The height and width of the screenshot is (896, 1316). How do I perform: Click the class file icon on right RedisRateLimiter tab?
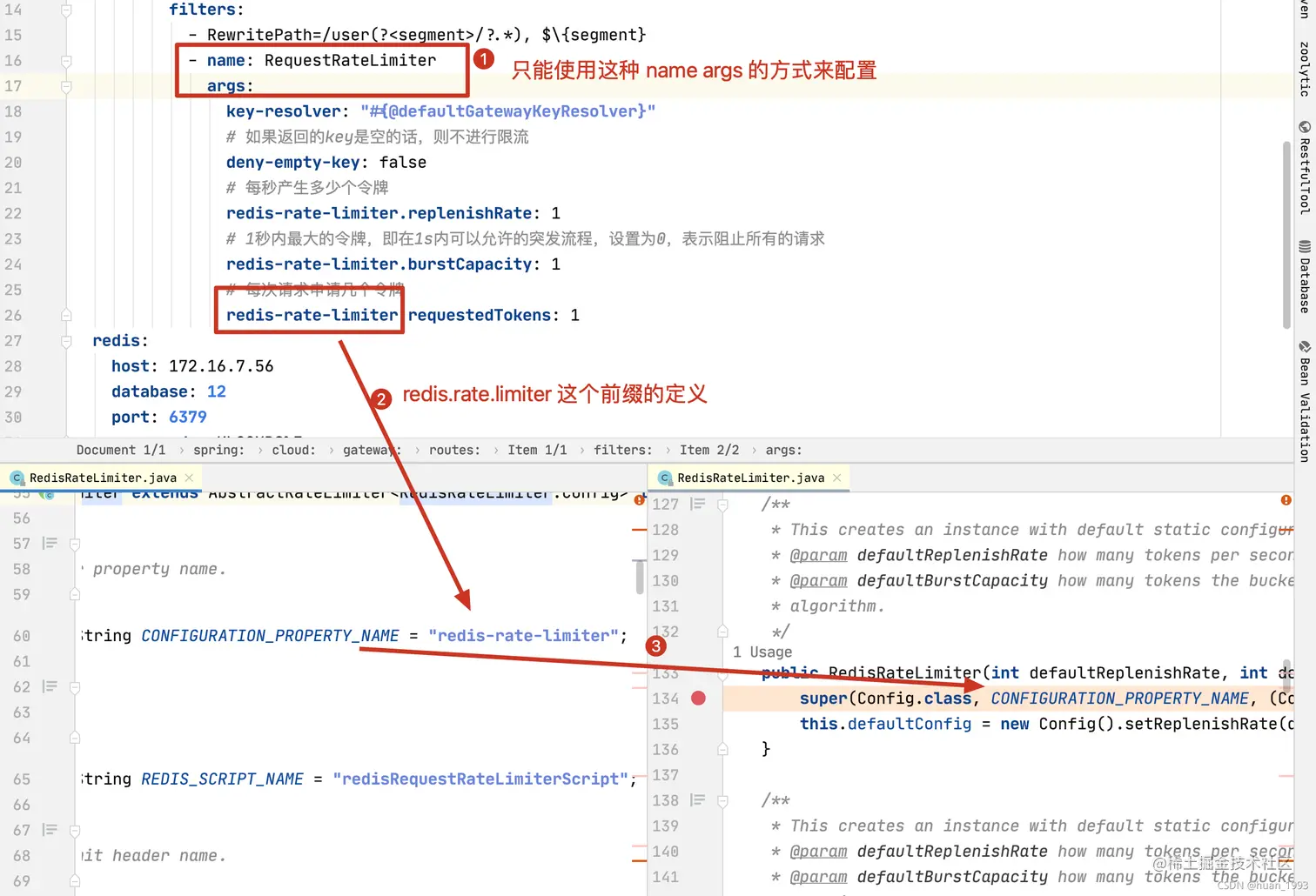(x=665, y=478)
